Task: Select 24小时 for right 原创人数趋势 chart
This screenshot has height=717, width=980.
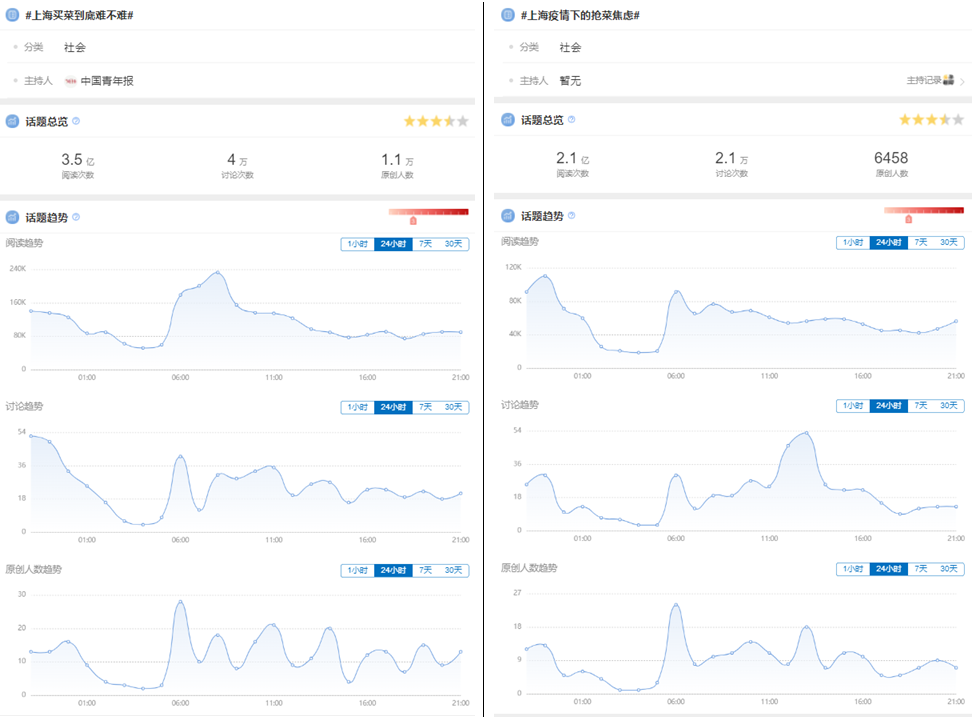Action: click(x=889, y=569)
